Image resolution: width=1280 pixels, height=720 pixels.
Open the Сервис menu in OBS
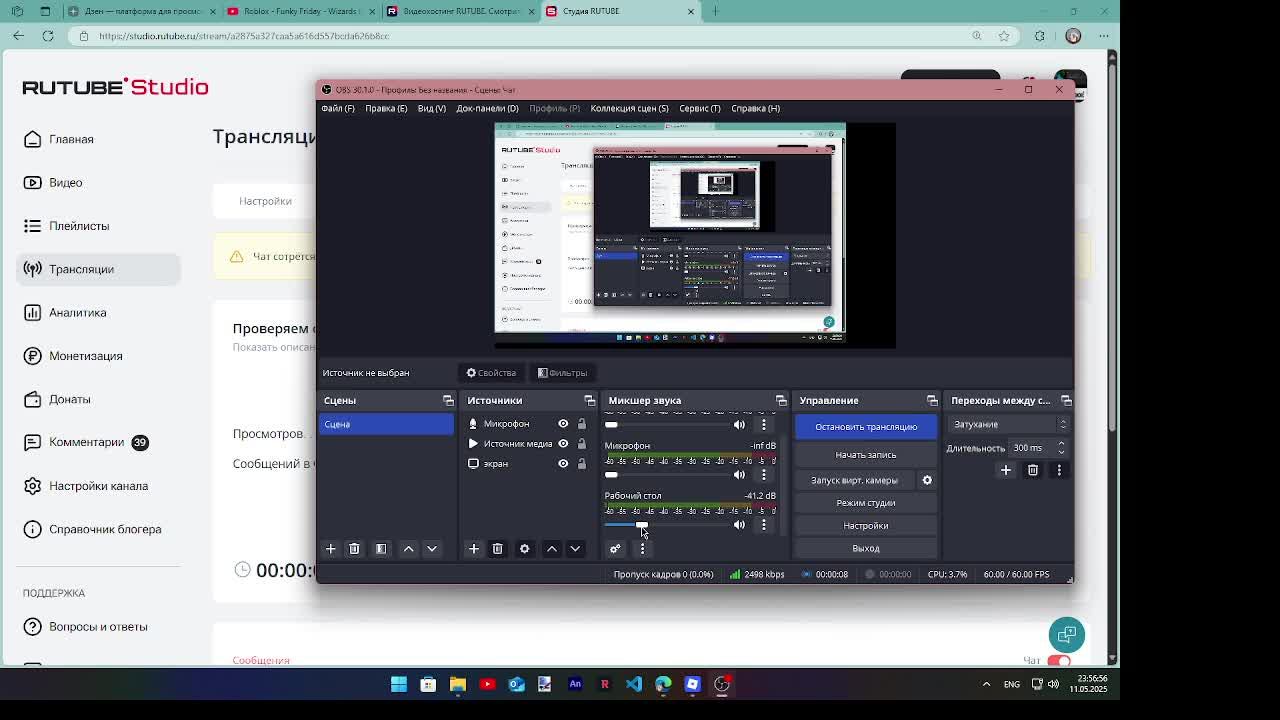pos(700,108)
